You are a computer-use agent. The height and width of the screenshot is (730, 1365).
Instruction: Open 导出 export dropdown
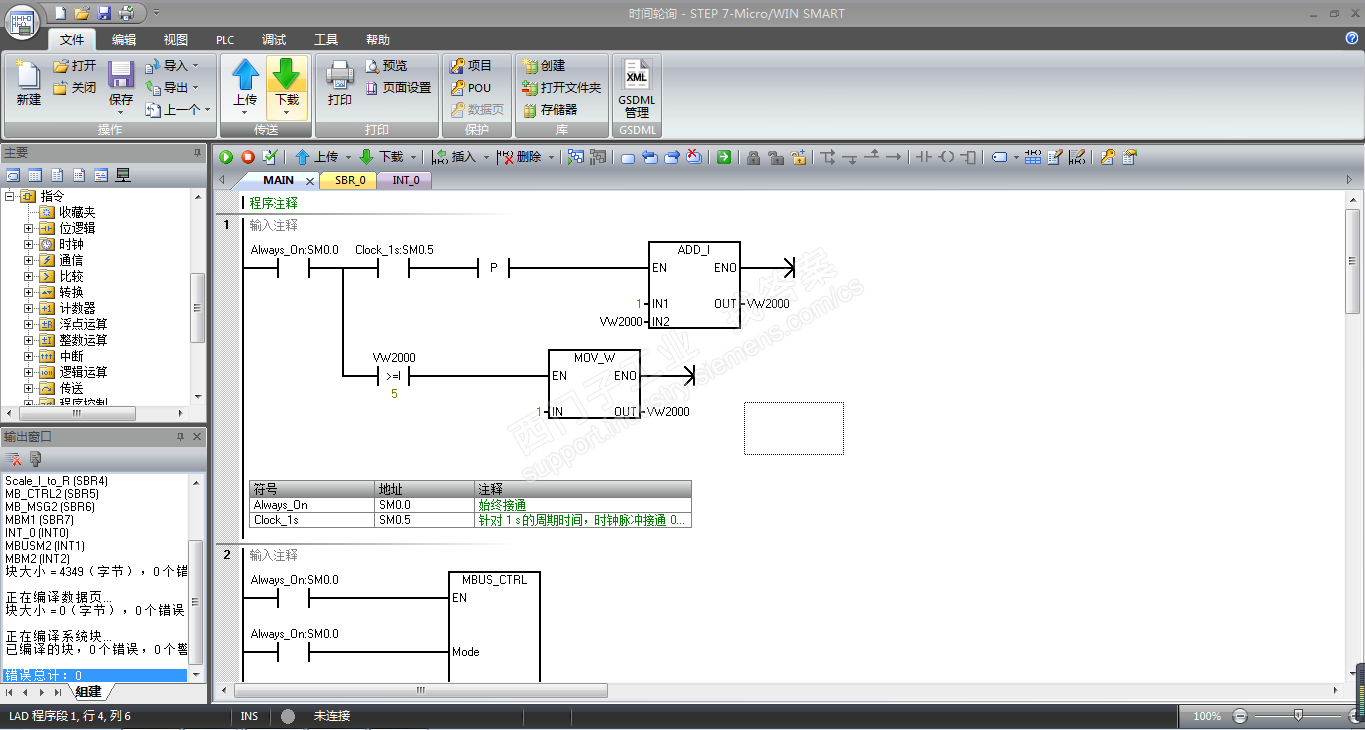(171, 88)
